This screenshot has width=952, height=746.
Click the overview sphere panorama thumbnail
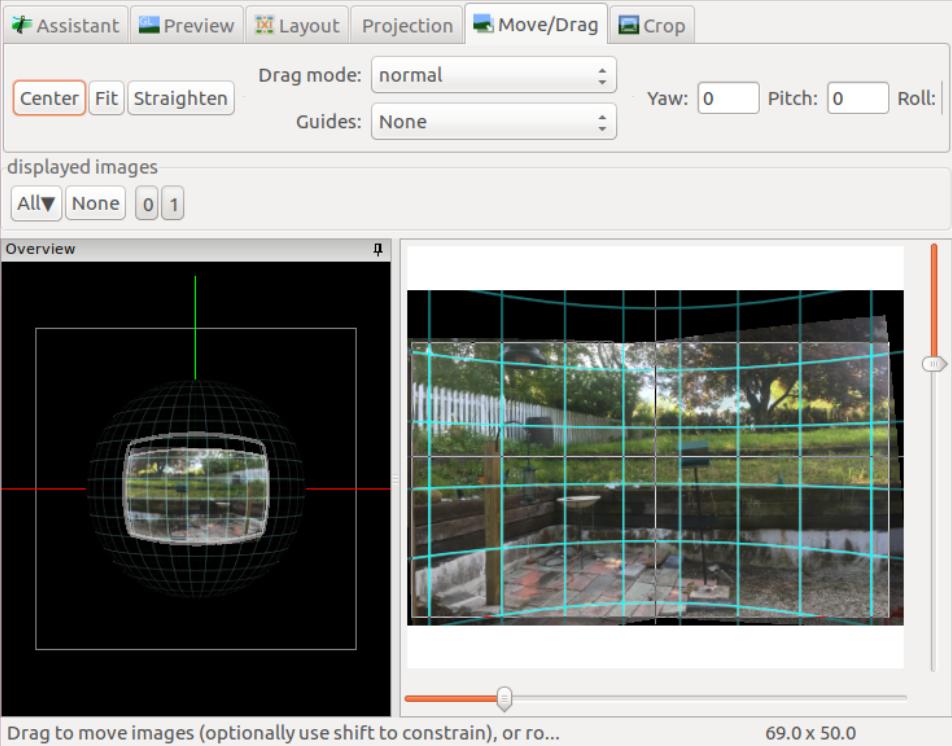(x=195, y=488)
